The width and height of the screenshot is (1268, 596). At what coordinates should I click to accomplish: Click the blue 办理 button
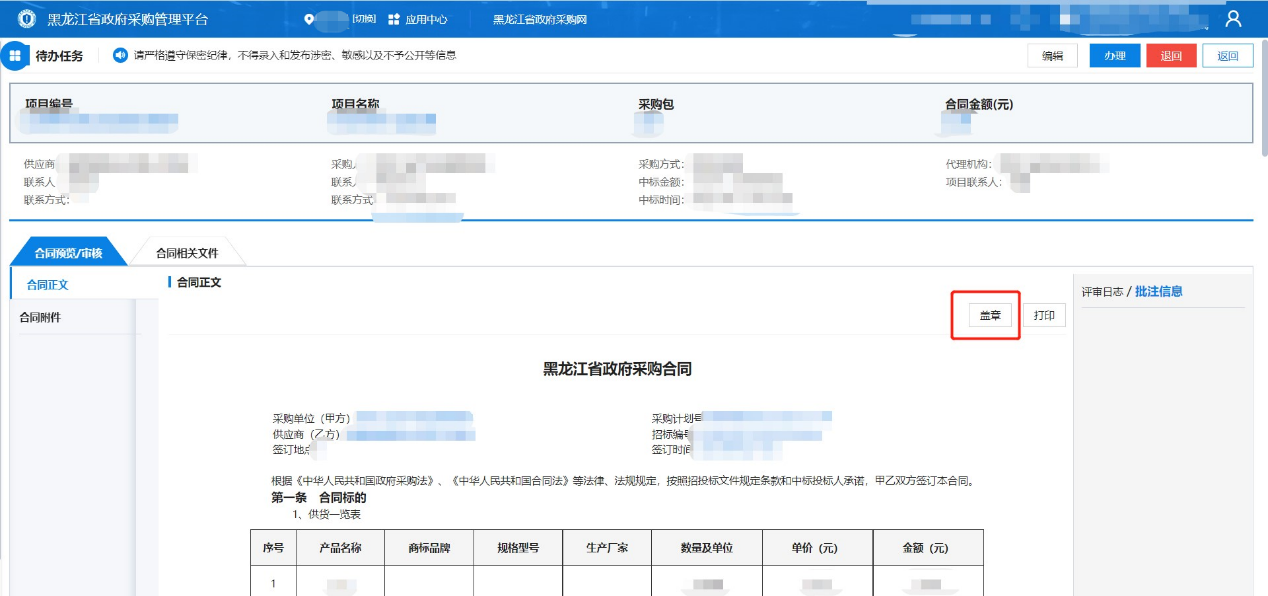[x=1115, y=56]
